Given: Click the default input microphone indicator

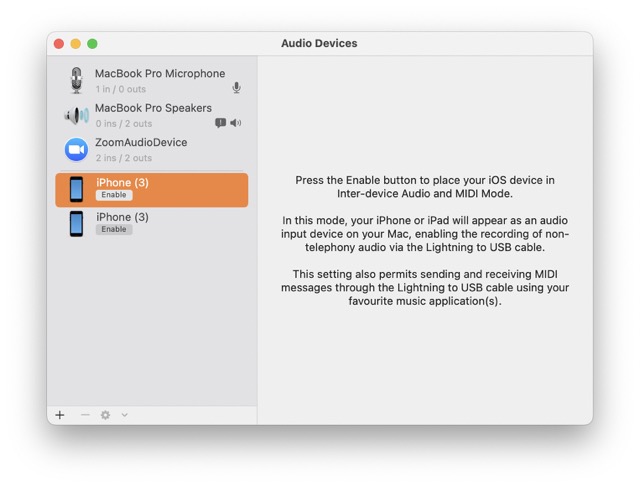Looking at the screenshot, I should coord(236,87).
